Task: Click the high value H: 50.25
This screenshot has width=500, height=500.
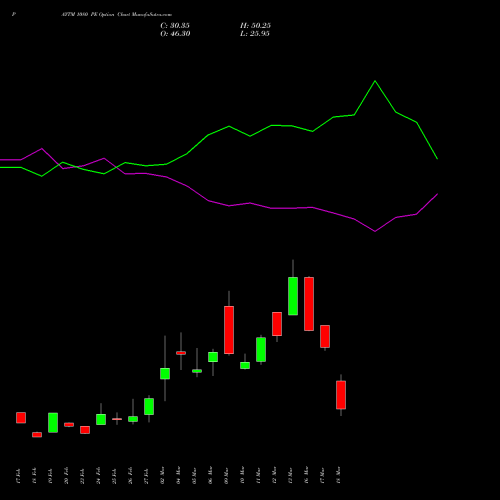Action: click(255, 26)
